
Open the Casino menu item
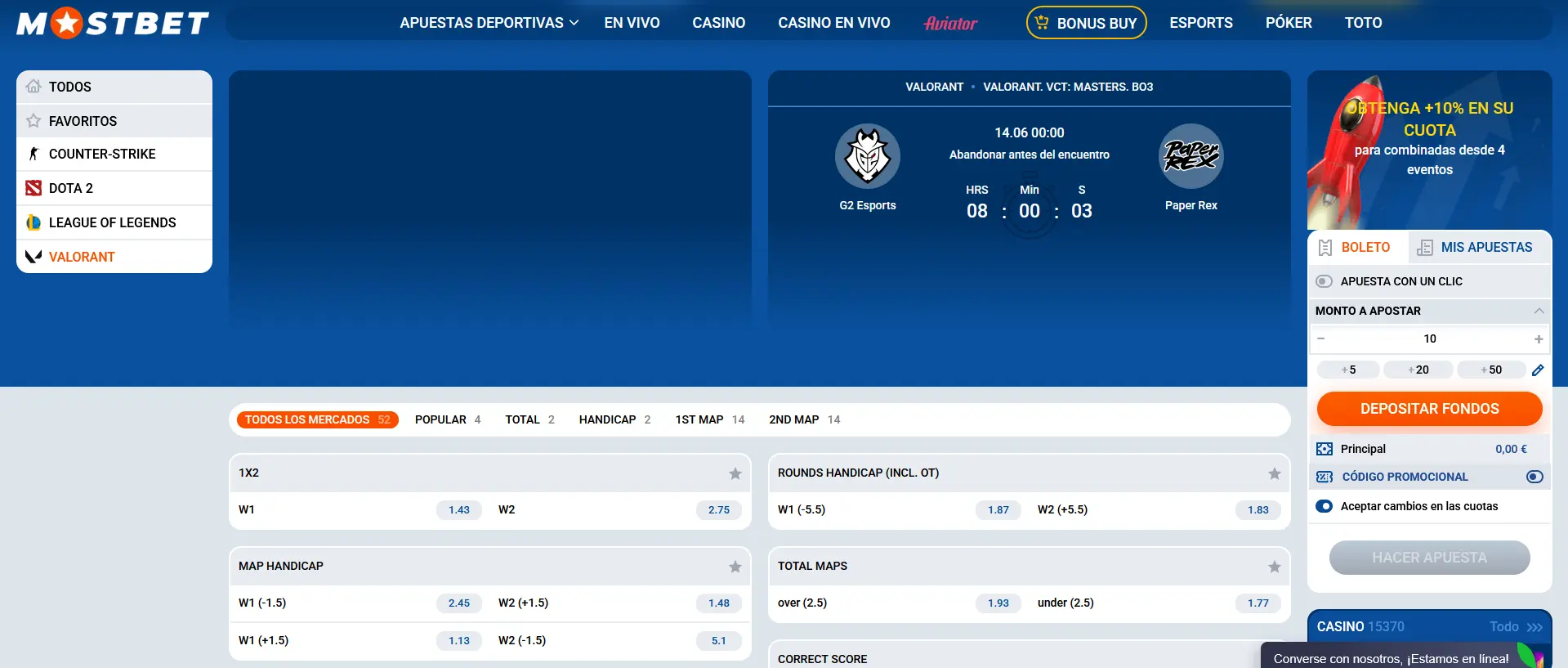pyautogui.click(x=719, y=23)
